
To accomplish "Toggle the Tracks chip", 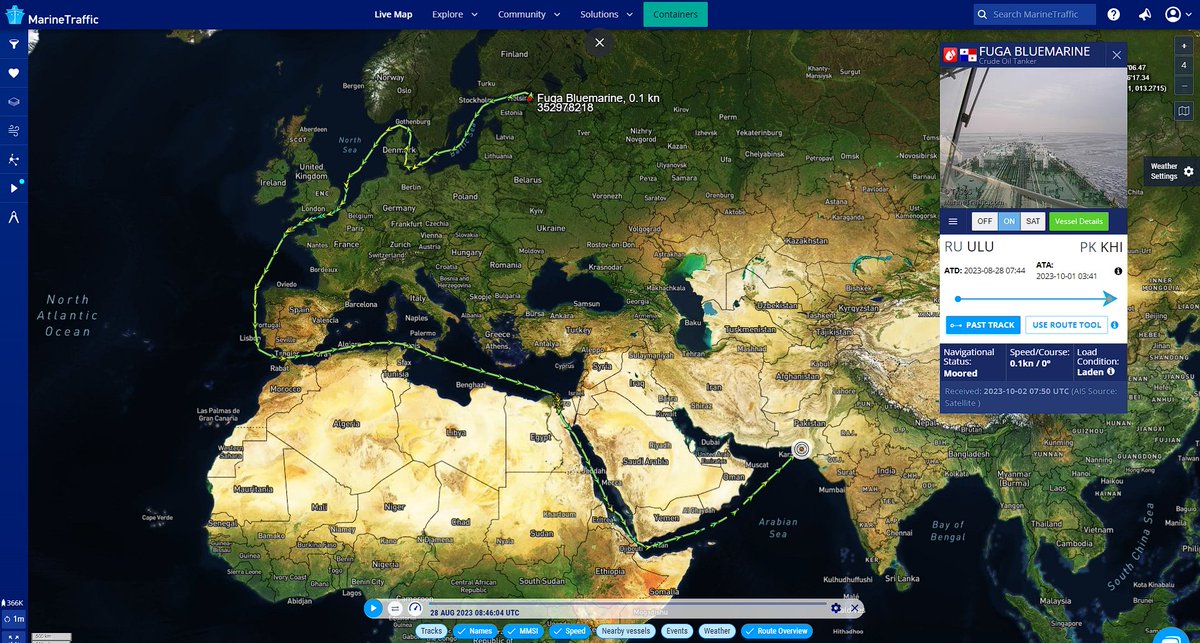I will tap(431, 631).
